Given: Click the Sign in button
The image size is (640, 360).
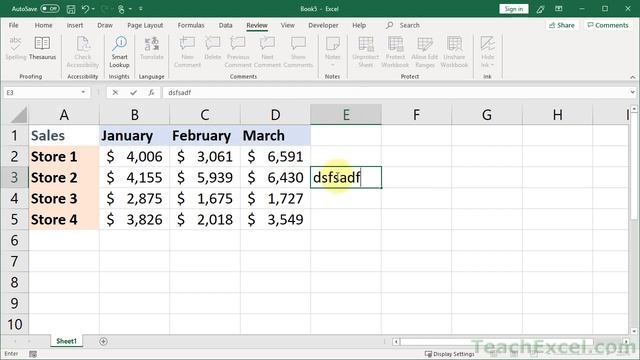Looking at the screenshot, I should (513, 9).
